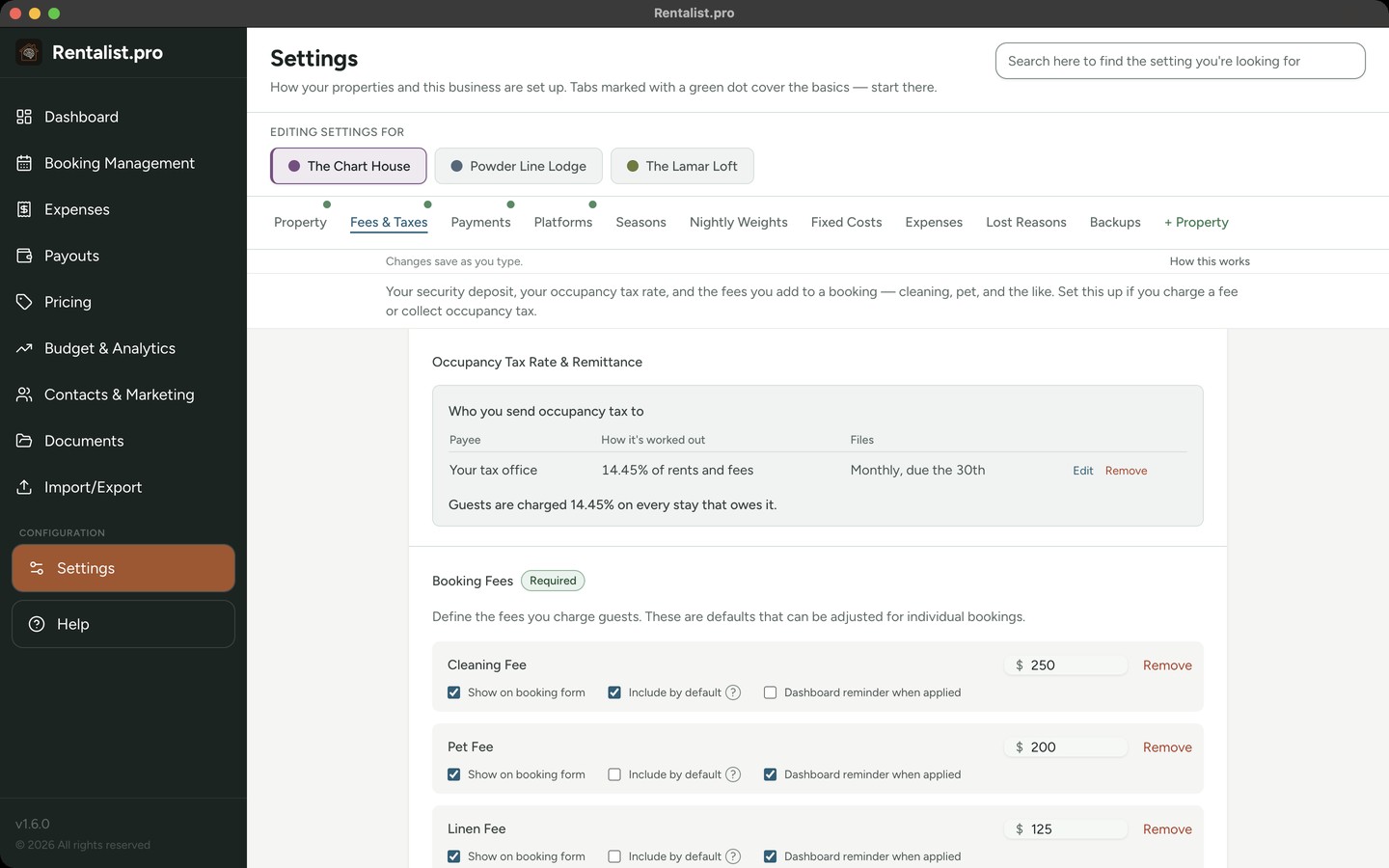This screenshot has width=1389, height=868.
Task: Click the Linen Fee dashboard reminder checkbox
Action: coord(770,856)
